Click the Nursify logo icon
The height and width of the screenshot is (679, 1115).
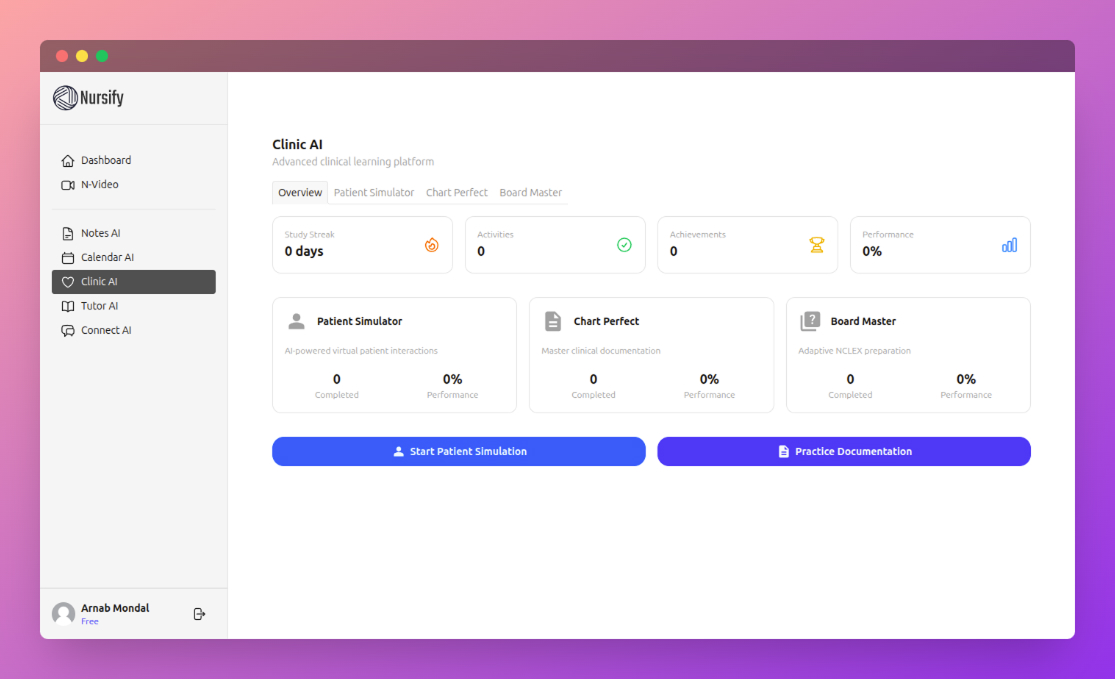[65, 98]
